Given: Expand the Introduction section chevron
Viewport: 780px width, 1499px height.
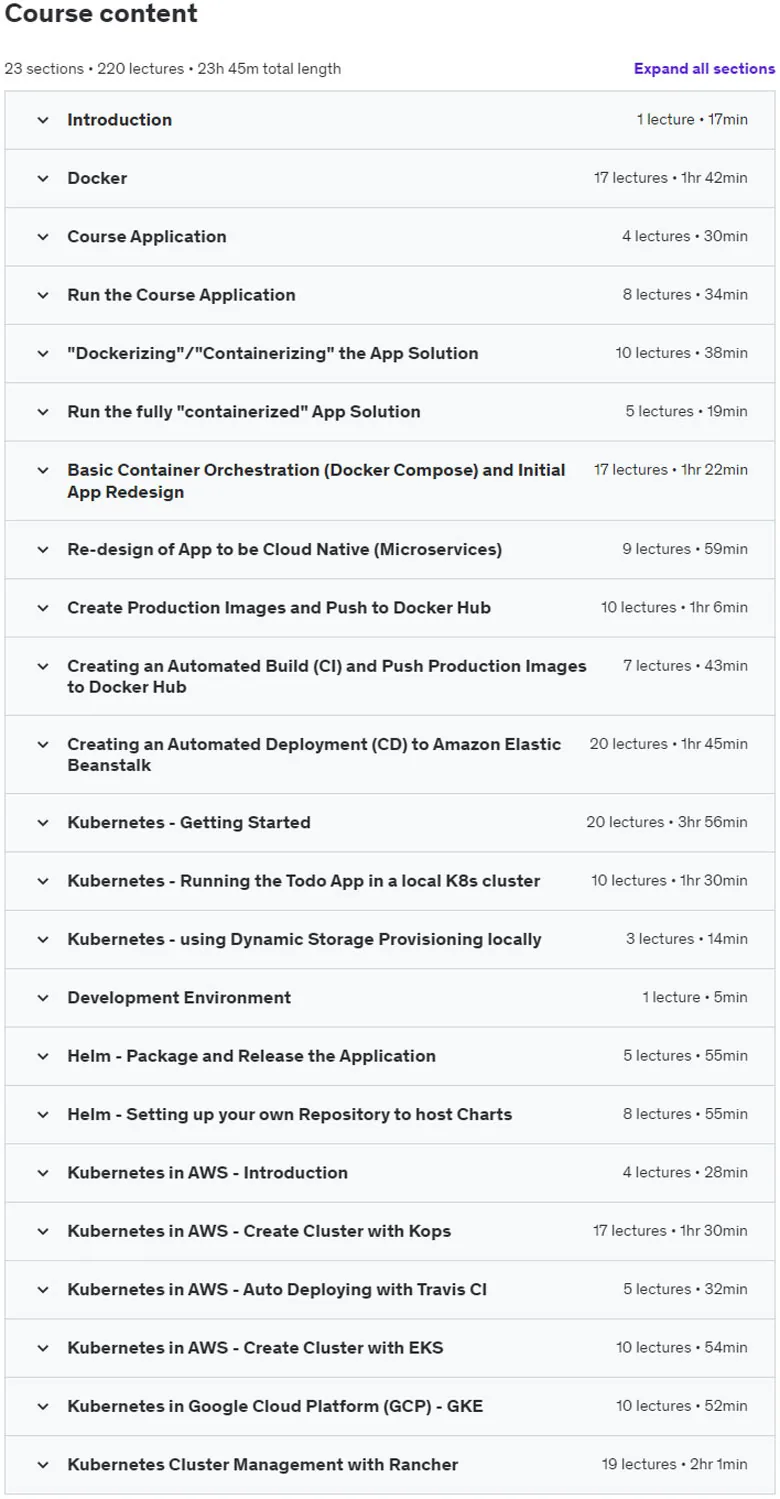Looking at the screenshot, I should pos(43,120).
